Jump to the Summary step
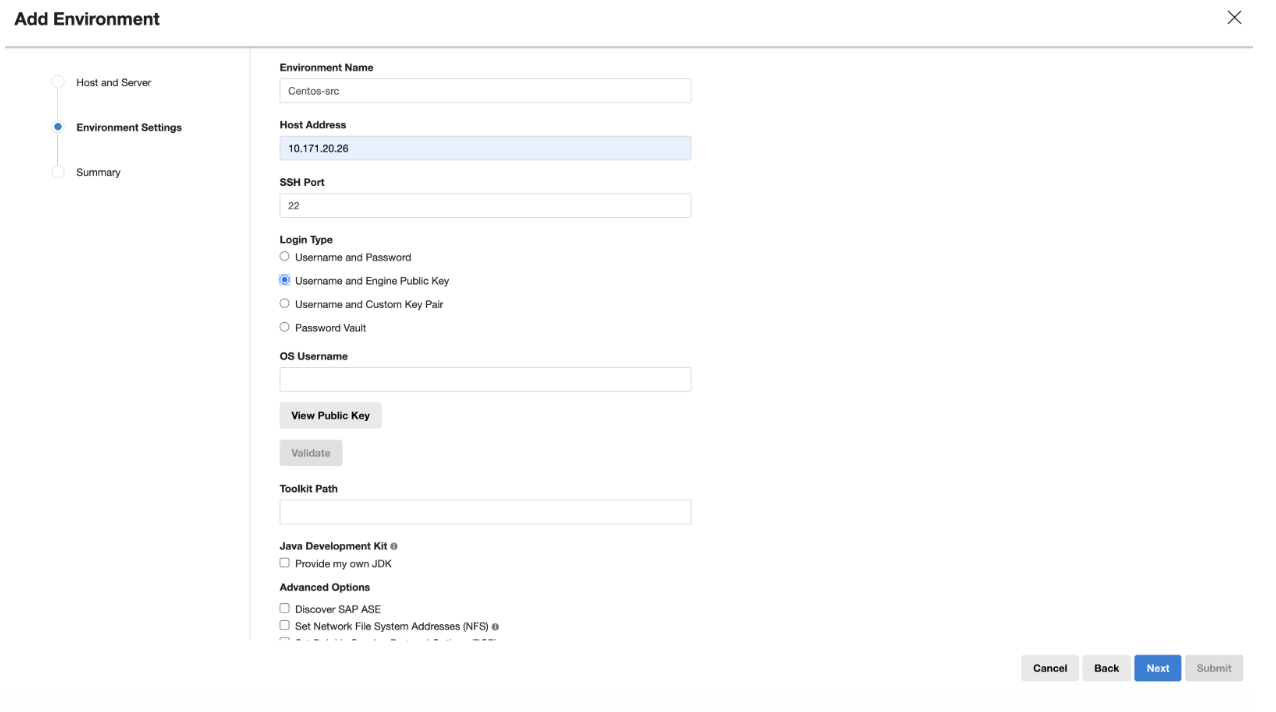Screen dimensions: 1276x712 (x=98, y=173)
